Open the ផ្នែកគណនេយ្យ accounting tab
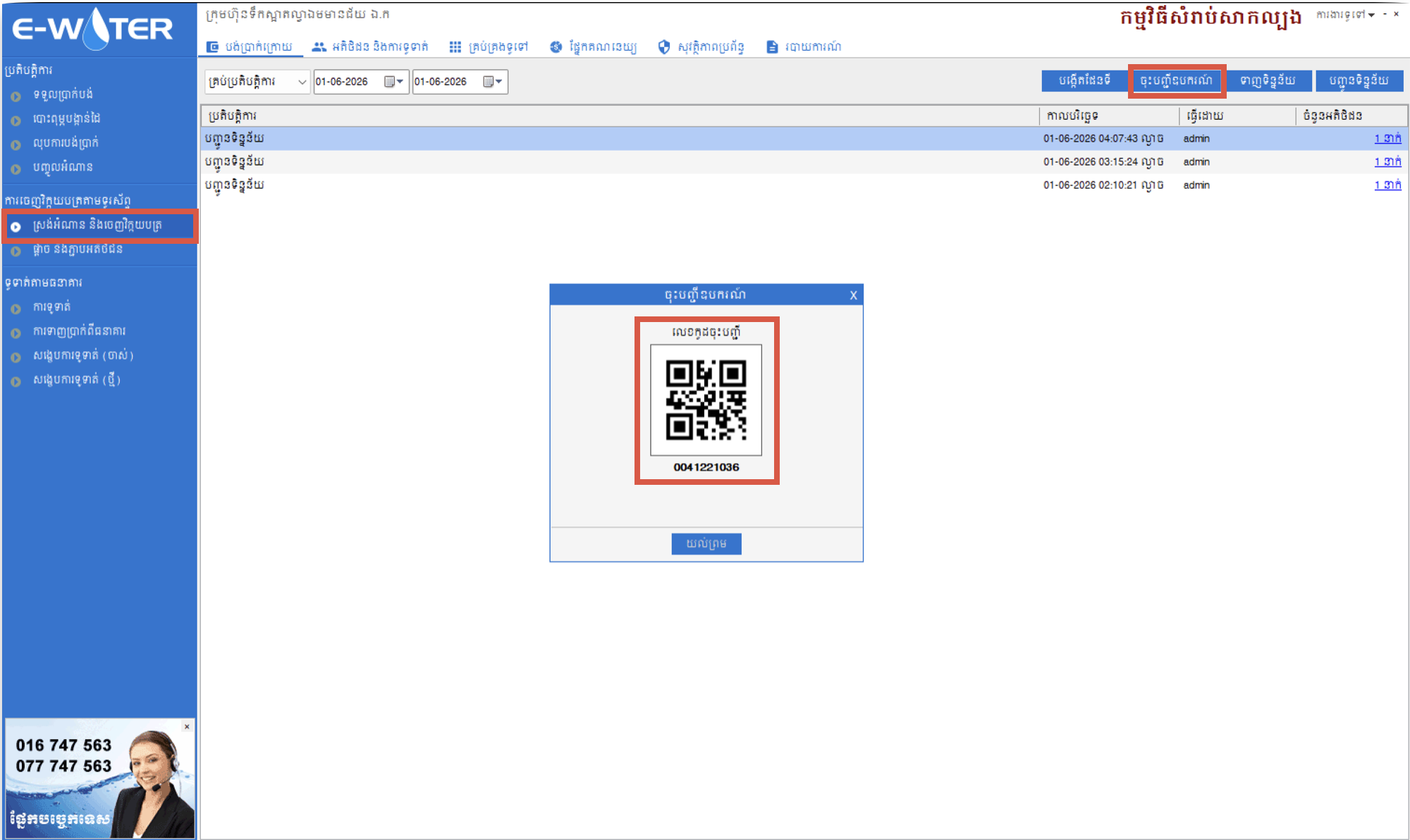The image size is (1410, 840). click(594, 47)
